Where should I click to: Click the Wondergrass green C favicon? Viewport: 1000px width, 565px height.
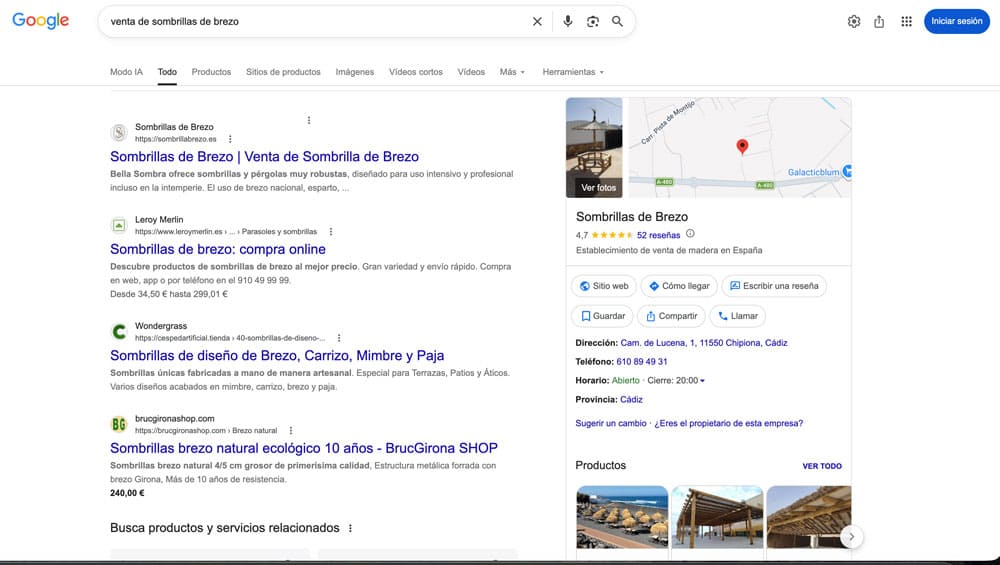[119, 332]
